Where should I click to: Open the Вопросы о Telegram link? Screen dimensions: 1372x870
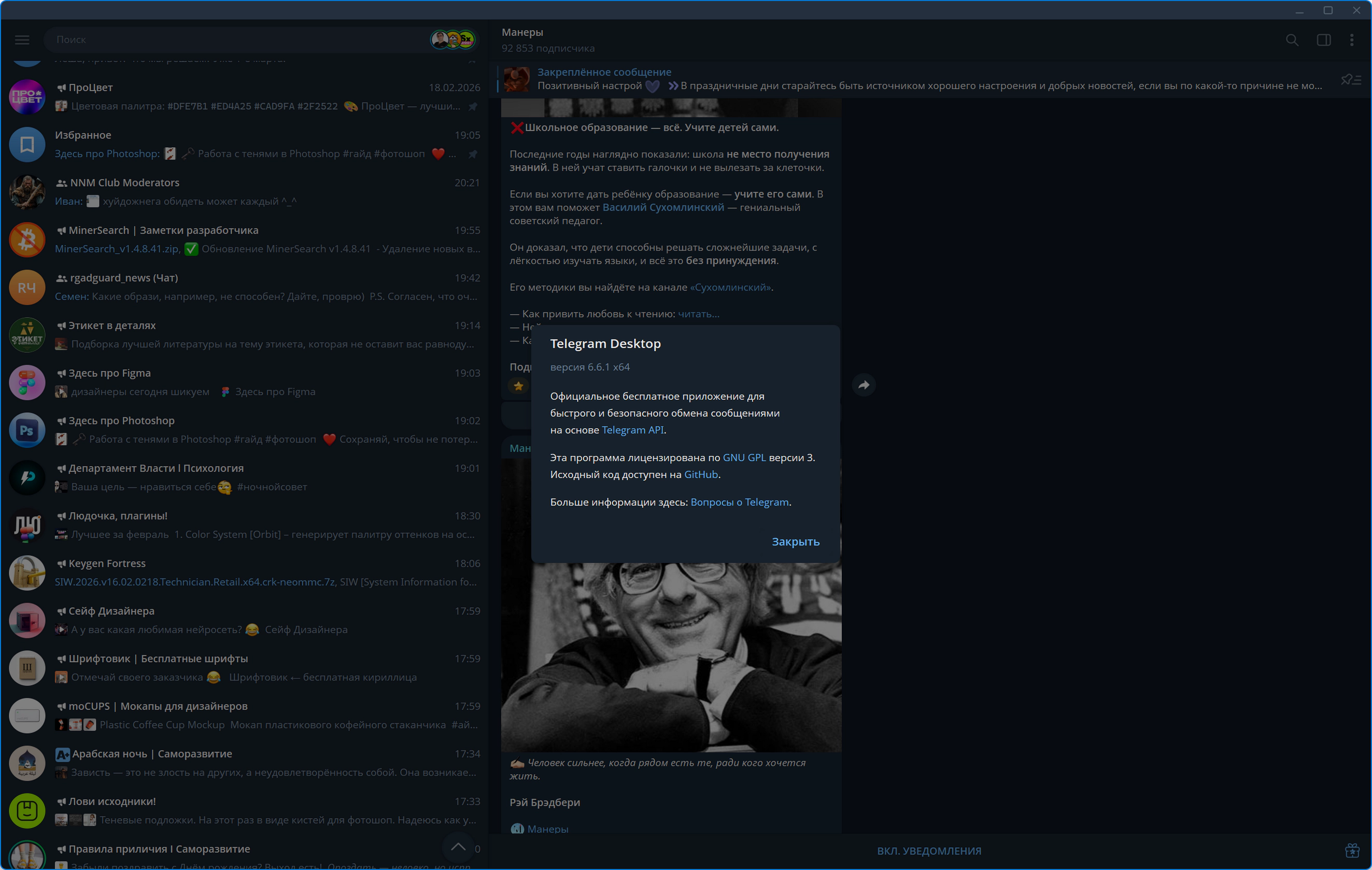740,502
